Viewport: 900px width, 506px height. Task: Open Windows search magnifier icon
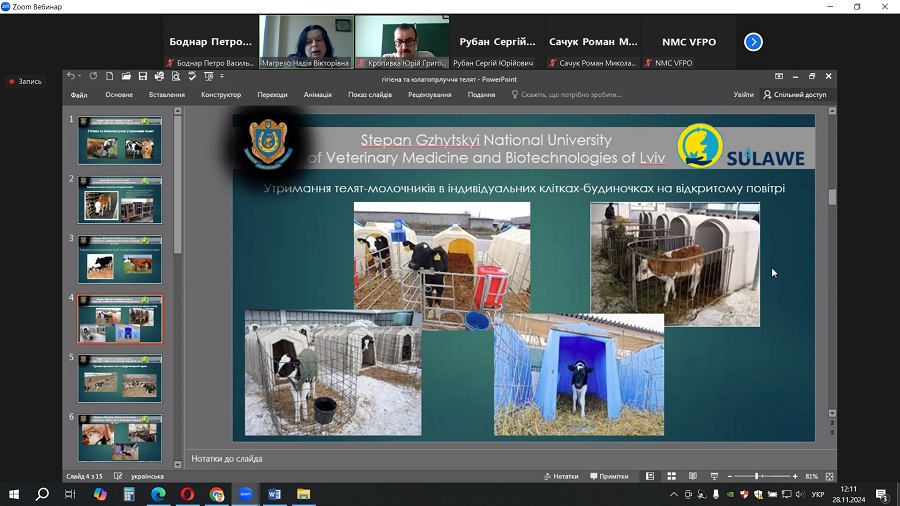42,494
